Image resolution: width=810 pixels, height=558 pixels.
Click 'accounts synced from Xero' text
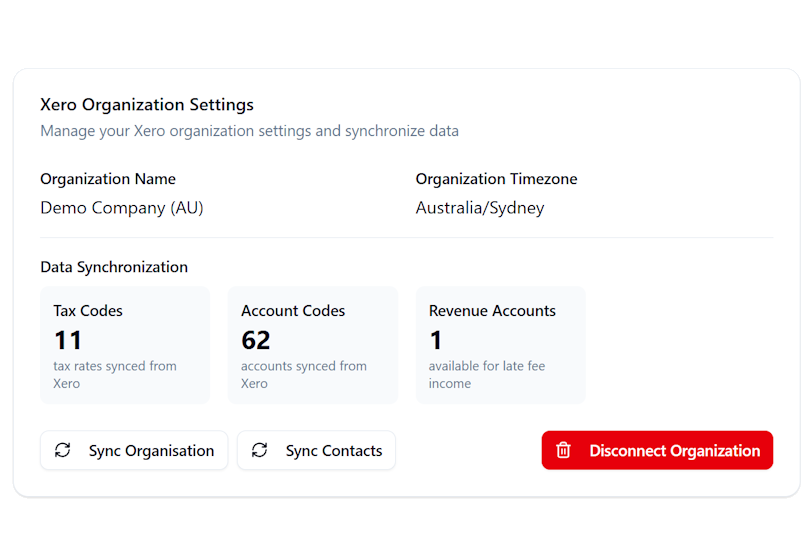pyautogui.click(x=304, y=375)
